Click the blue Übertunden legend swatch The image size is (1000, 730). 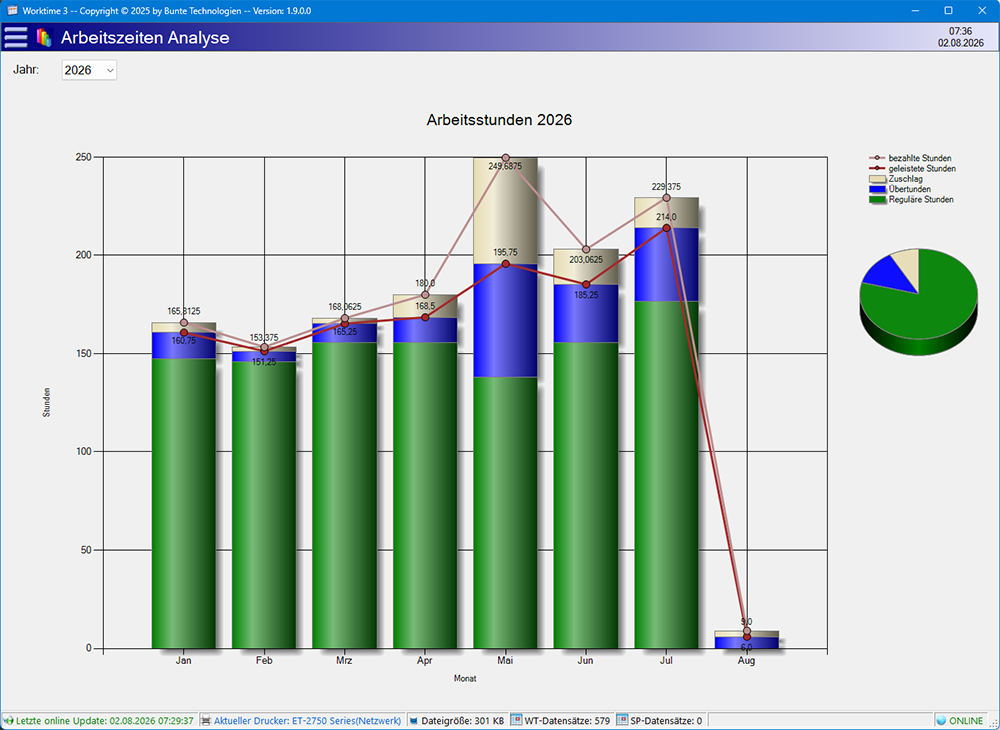[x=878, y=189]
